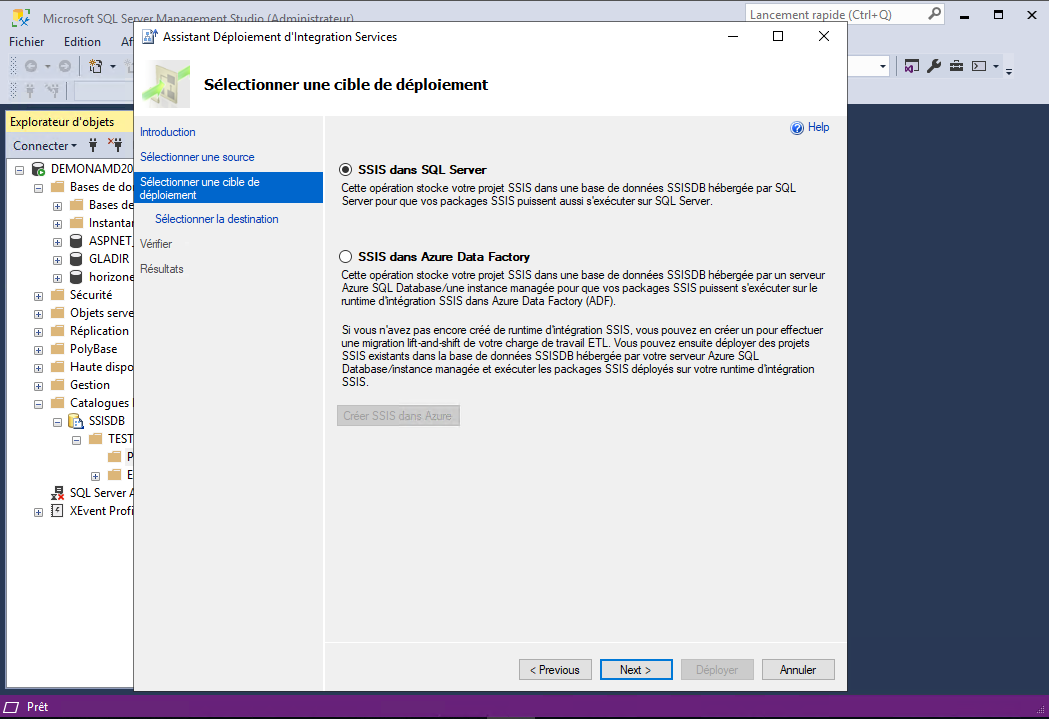Select the GLADIR database cylinder icon

coord(76,259)
